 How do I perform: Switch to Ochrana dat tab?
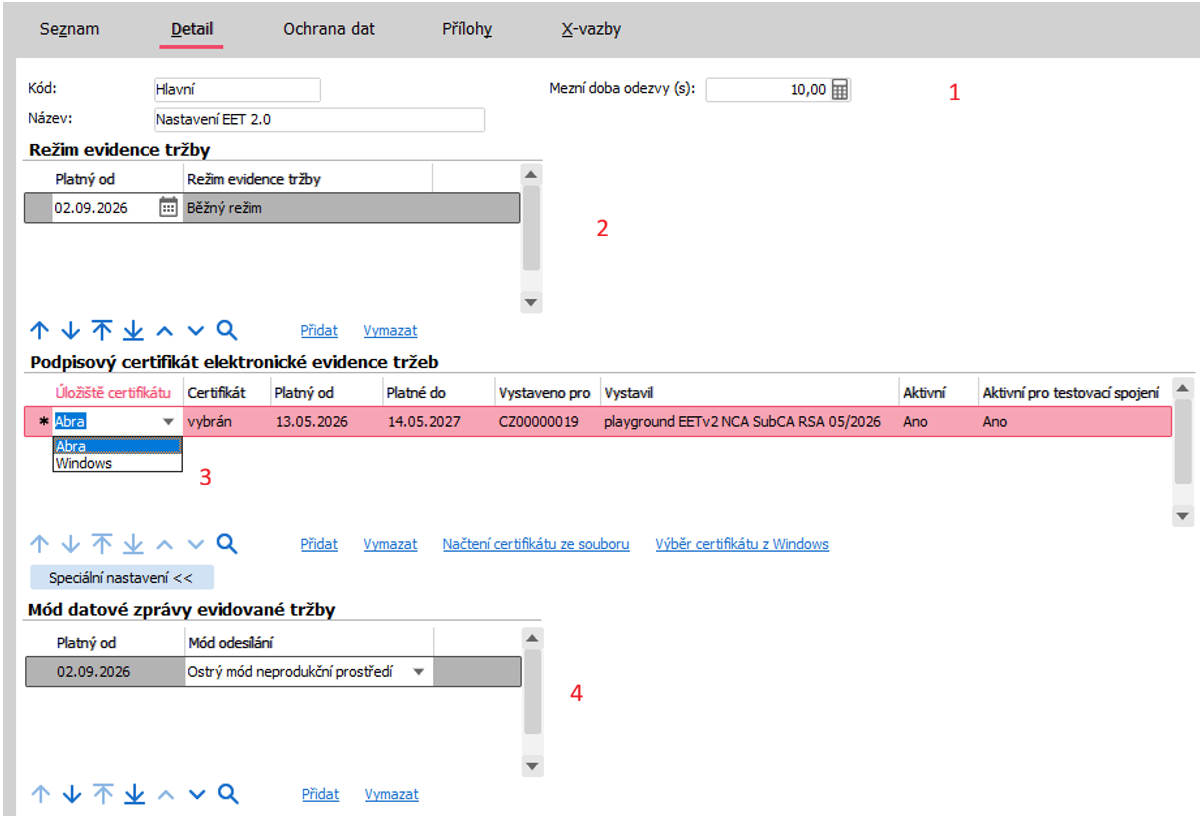[329, 29]
